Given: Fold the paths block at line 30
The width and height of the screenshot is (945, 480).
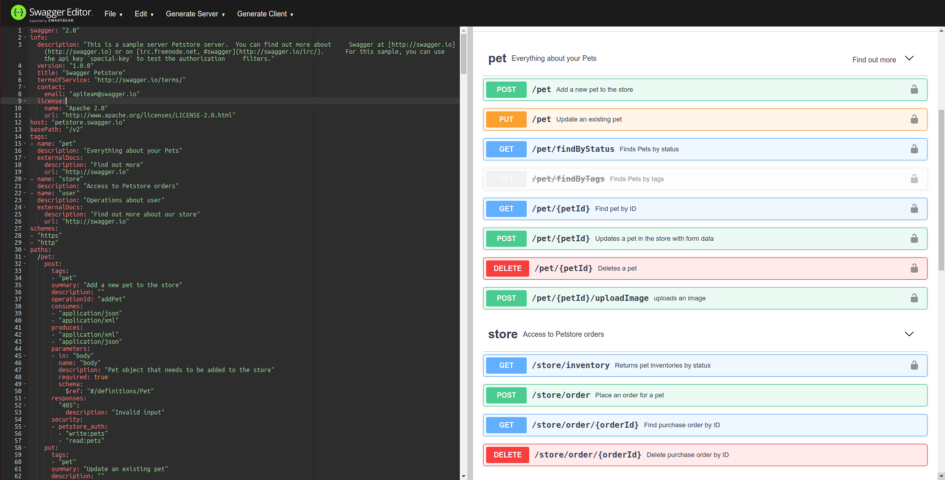Looking at the screenshot, I should [x=25, y=250].
